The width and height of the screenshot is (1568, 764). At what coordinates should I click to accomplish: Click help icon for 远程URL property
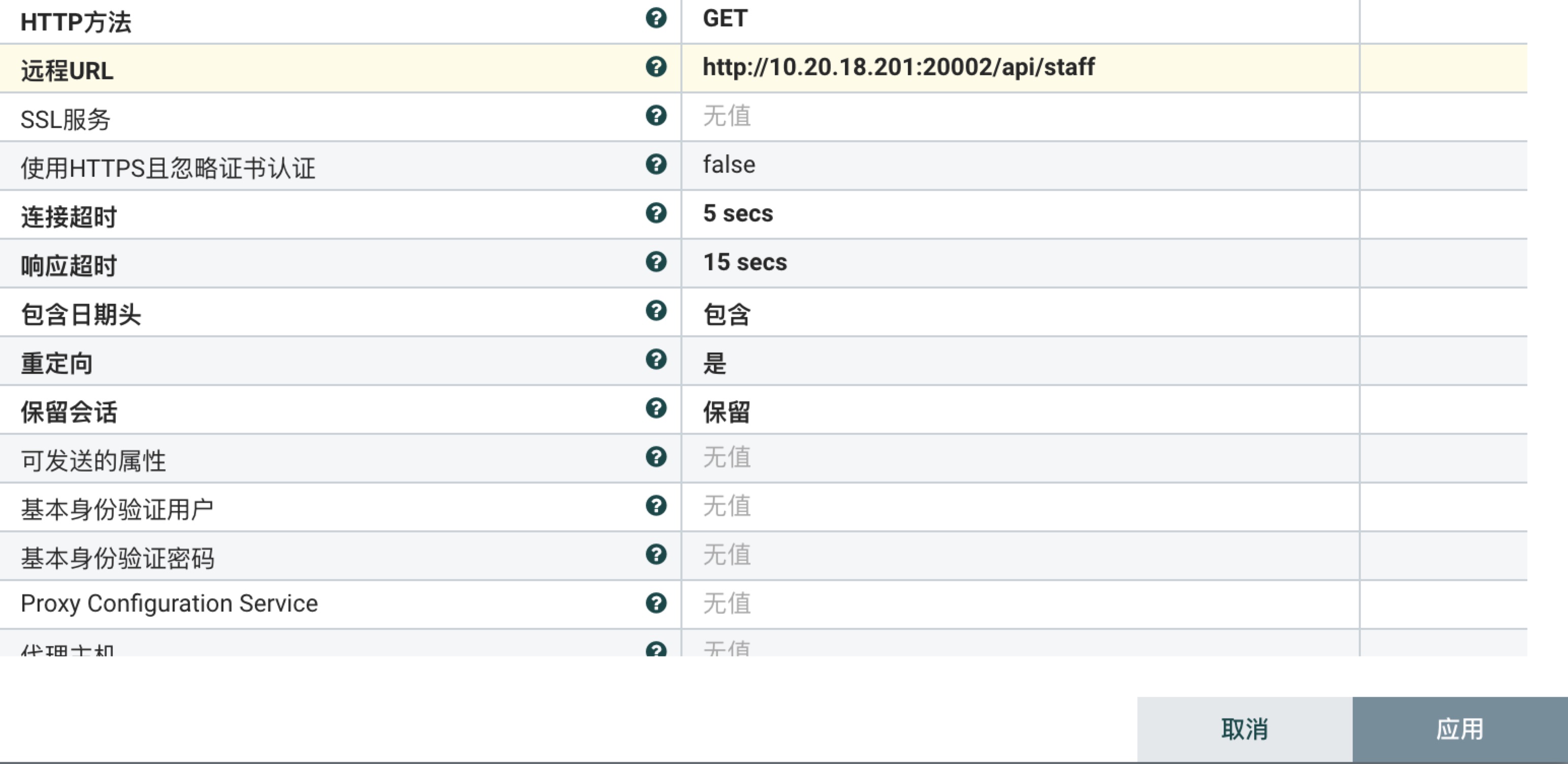(x=656, y=67)
